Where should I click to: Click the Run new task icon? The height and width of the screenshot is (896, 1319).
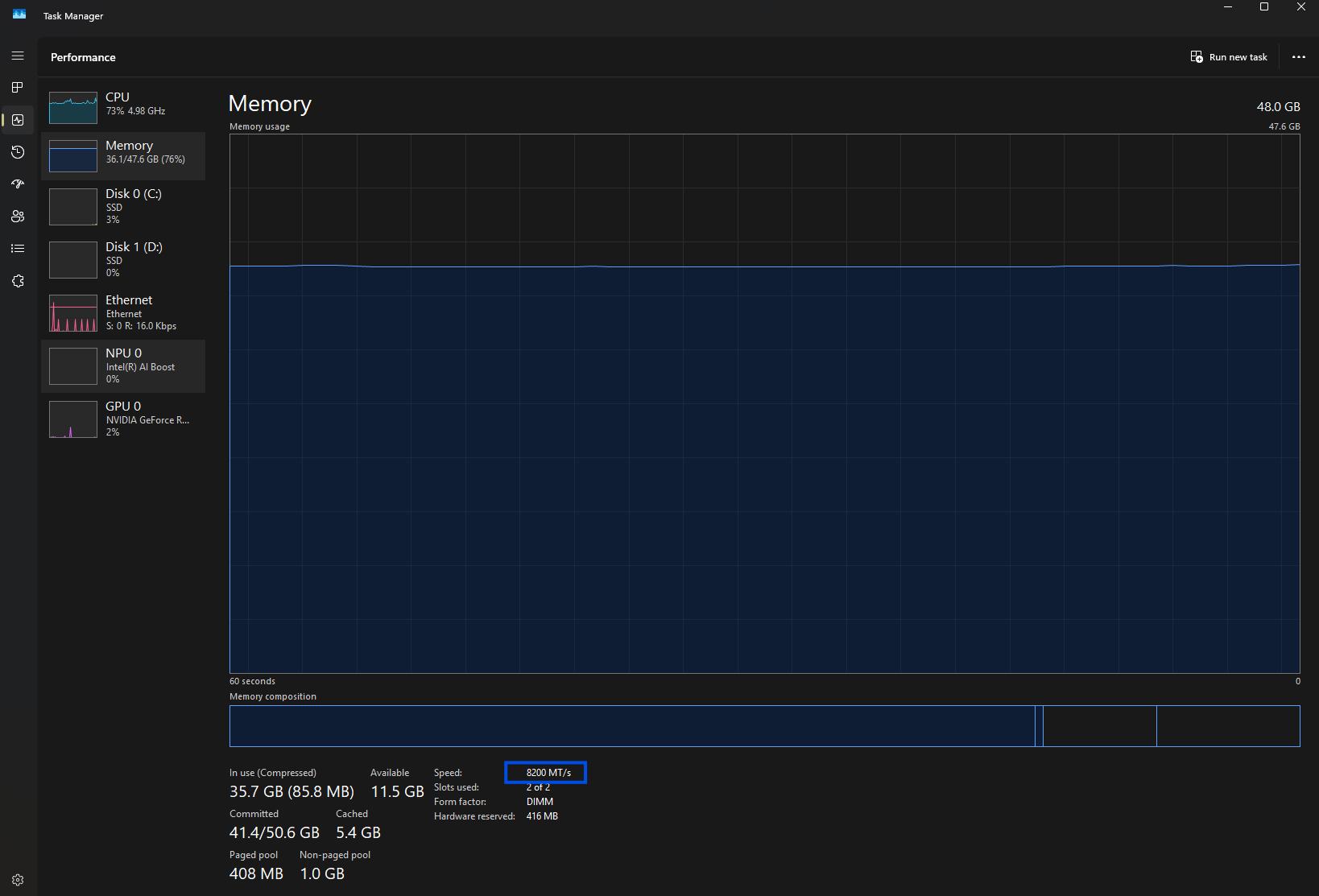tap(1197, 56)
